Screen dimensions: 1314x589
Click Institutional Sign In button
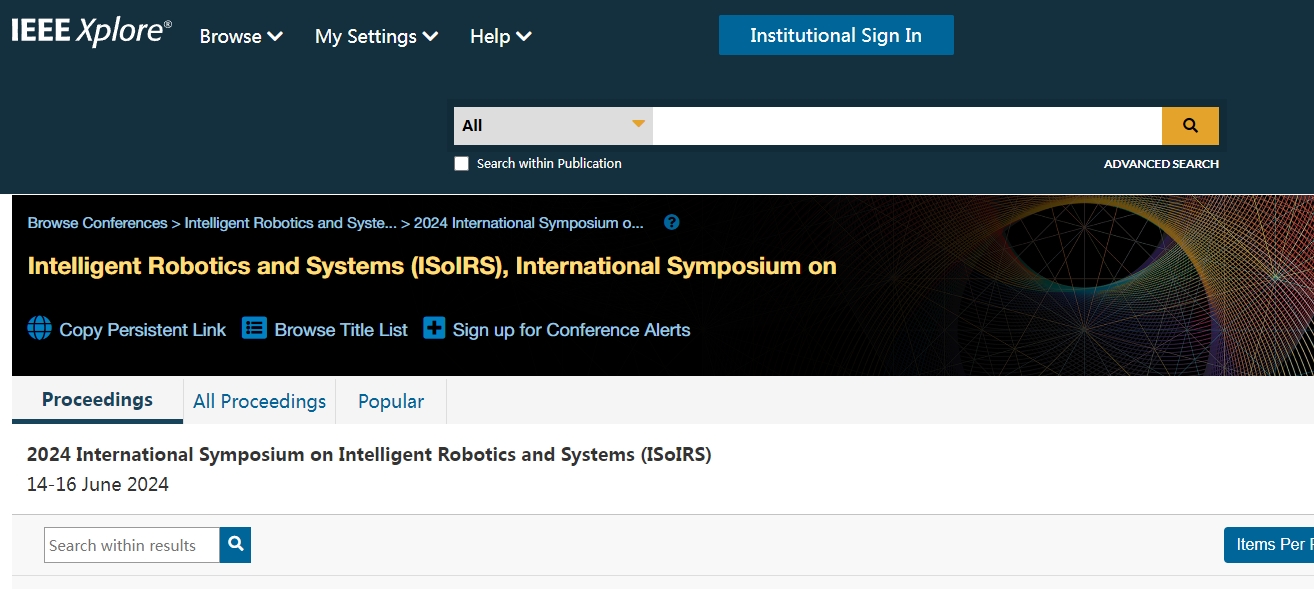click(836, 35)
